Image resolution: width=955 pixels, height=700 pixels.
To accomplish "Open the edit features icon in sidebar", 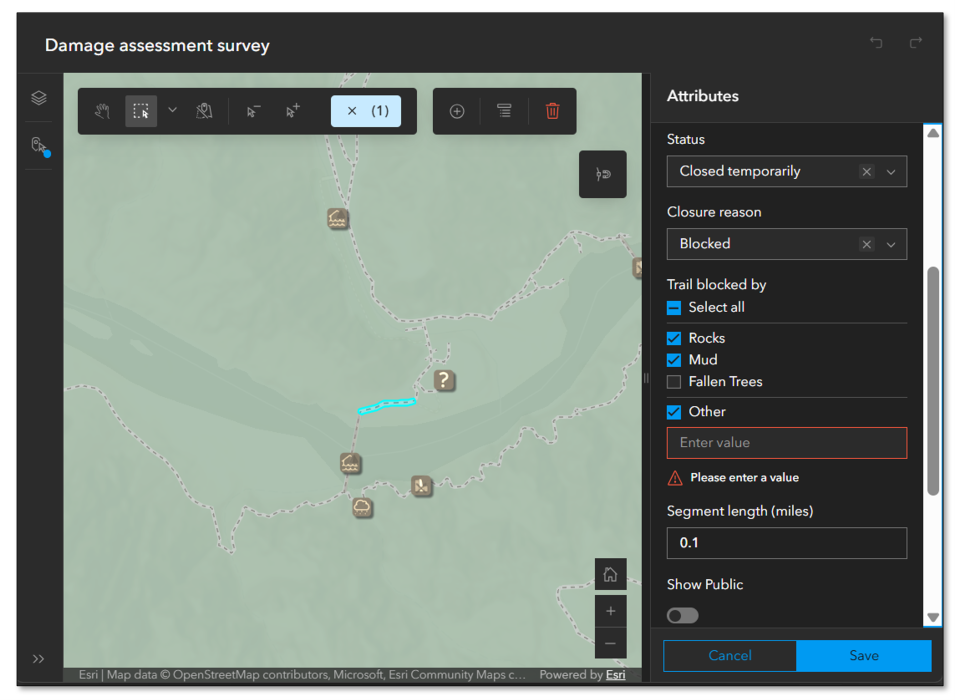I will (40, 147).
